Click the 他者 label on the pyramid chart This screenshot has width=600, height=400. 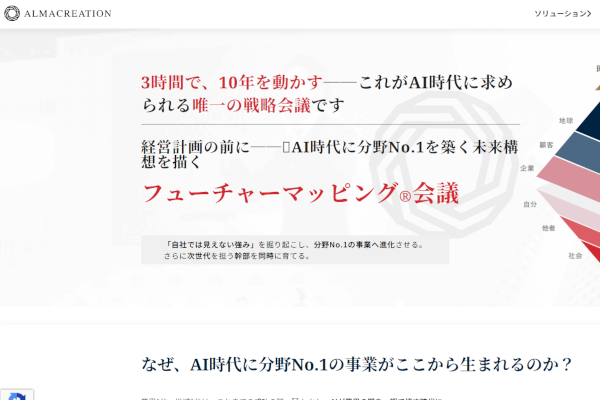[x=548, y=228]
